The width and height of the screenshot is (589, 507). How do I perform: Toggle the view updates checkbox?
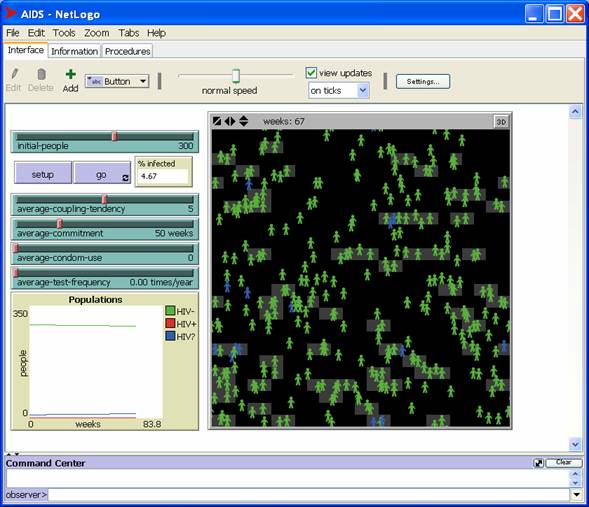311,72
